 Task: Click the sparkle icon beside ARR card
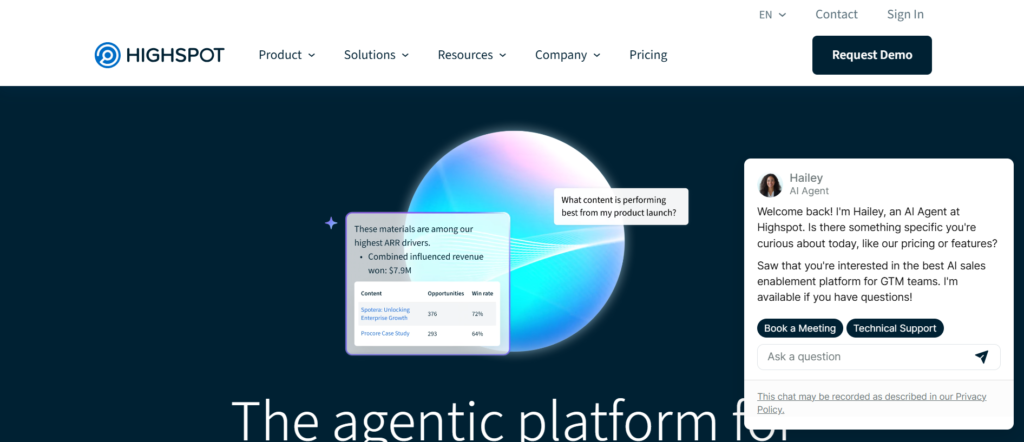coord(331,223)
